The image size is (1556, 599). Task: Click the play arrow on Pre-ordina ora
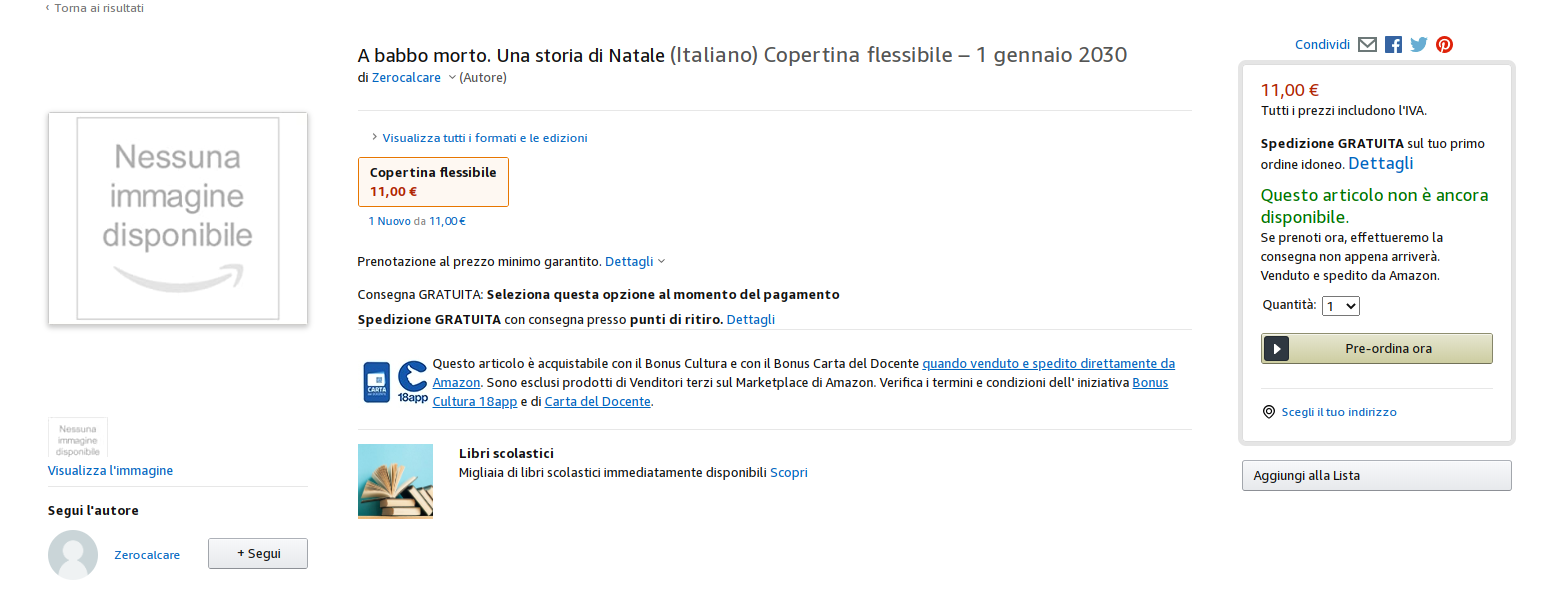point(1276,349)
